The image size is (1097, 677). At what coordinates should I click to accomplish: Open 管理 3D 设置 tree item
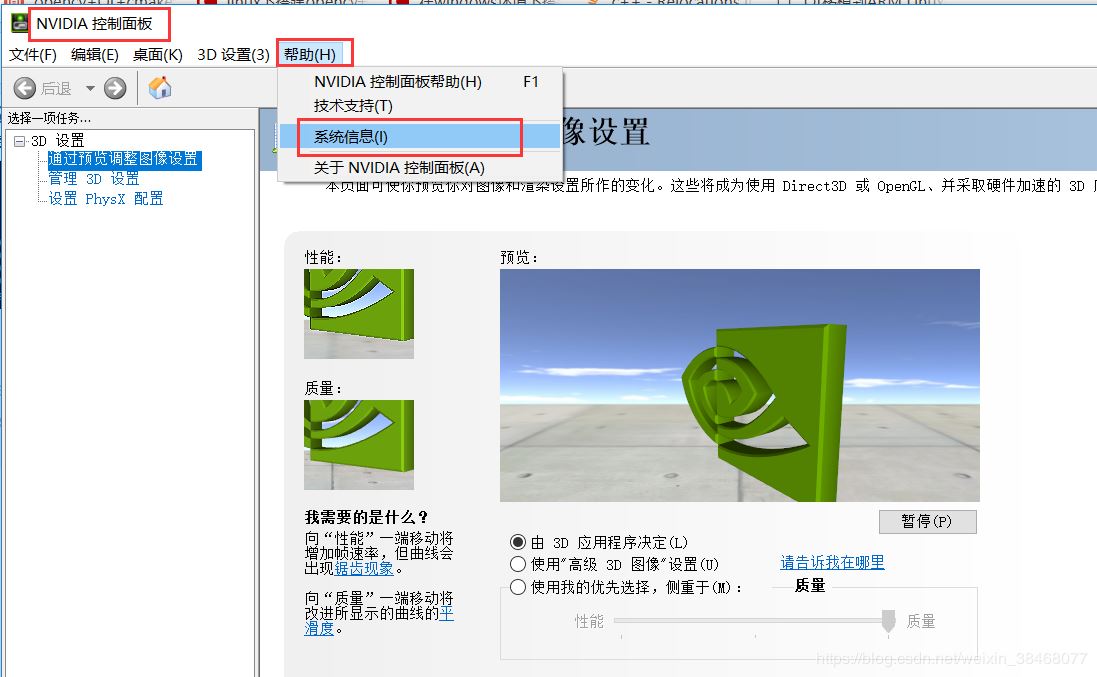[94, 179]
